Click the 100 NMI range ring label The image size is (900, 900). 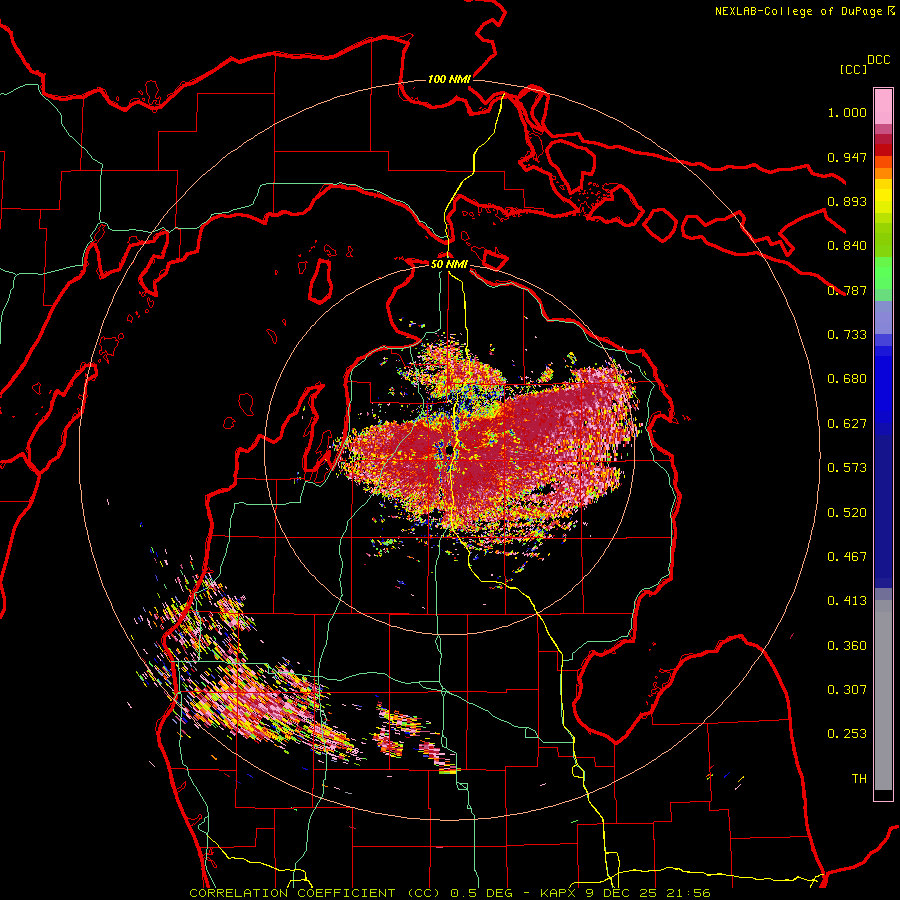coord(449,79)
